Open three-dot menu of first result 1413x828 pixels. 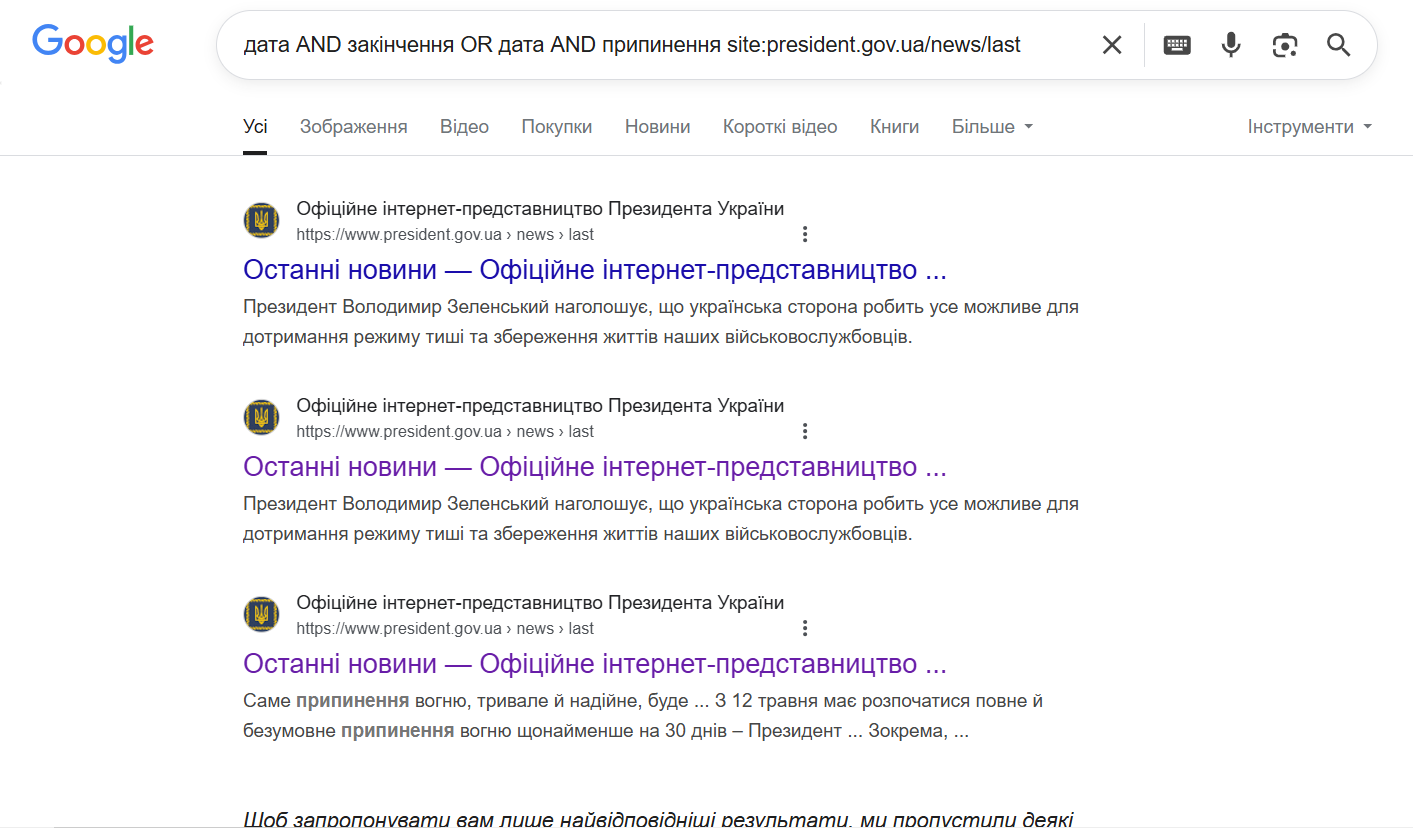point(805,235)
